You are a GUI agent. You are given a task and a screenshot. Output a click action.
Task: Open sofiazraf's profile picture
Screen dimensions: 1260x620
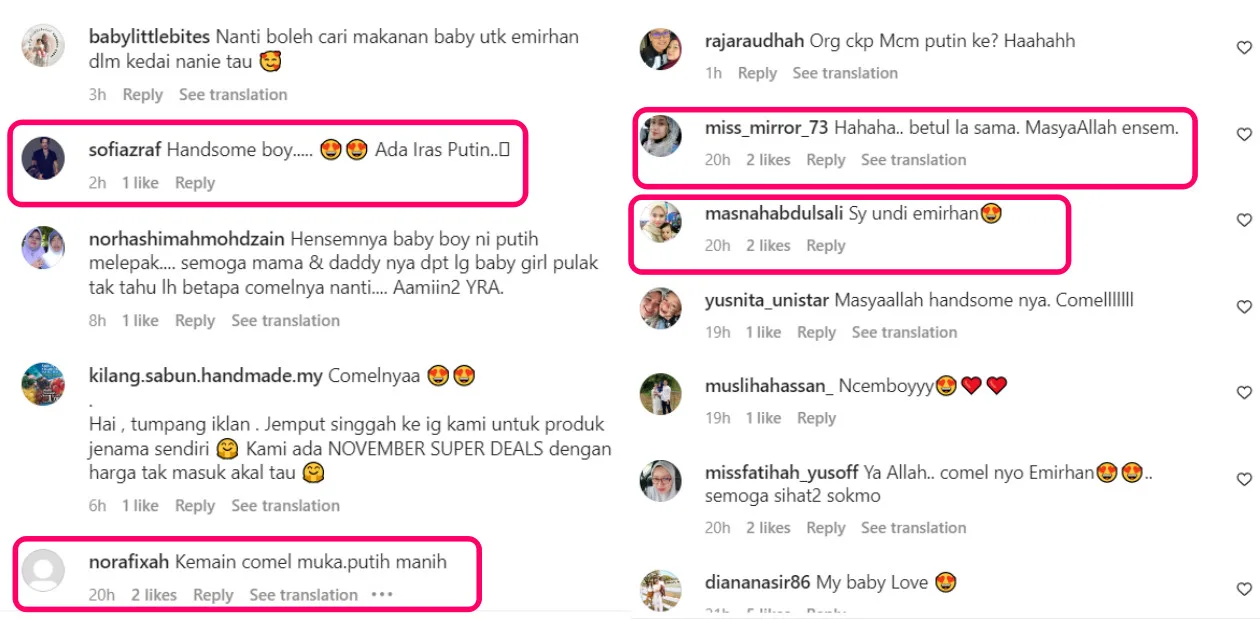(x=43, y=158)
